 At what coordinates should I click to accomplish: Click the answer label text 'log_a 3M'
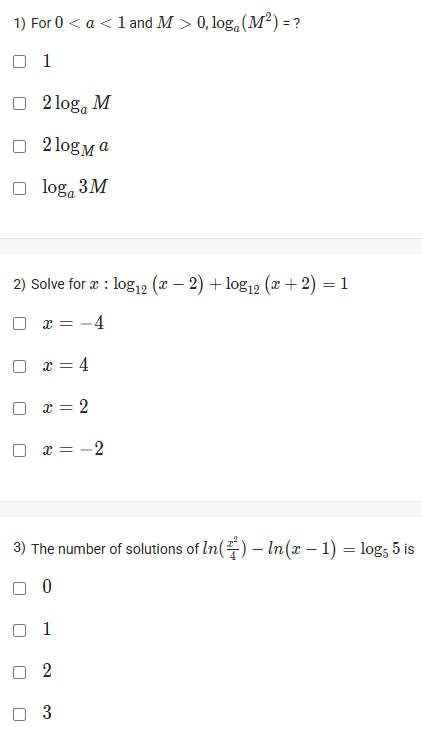[75, 188]
